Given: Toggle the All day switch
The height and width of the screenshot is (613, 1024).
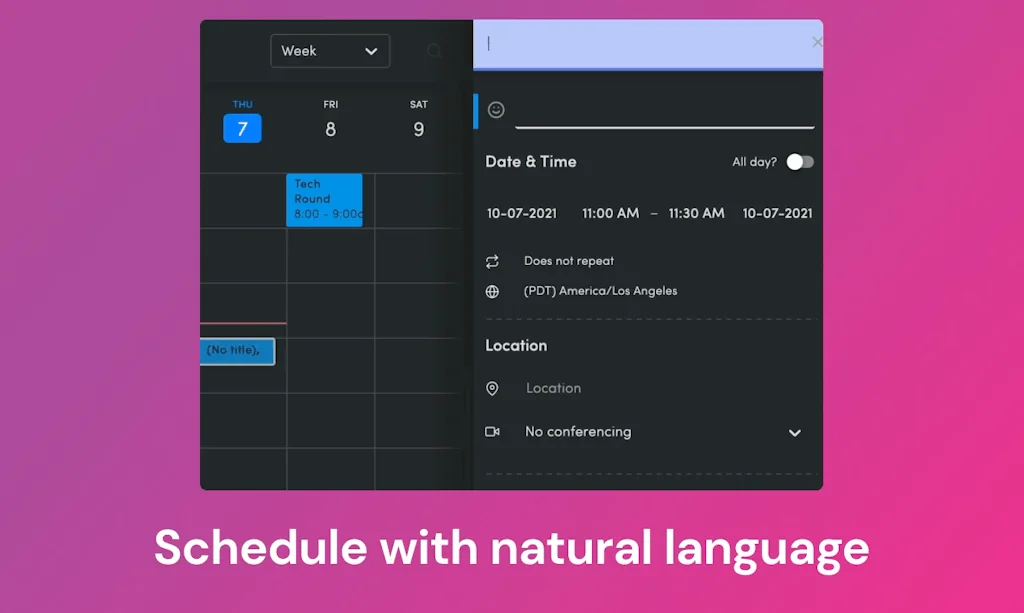Looking at the screenshot, I should (x=800, y=162).
